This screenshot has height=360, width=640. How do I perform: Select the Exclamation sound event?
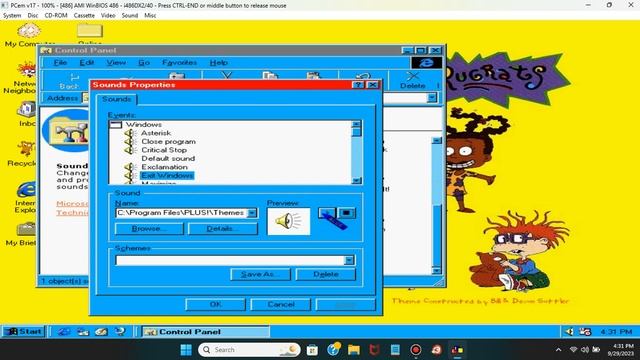(x=164, y=167)
